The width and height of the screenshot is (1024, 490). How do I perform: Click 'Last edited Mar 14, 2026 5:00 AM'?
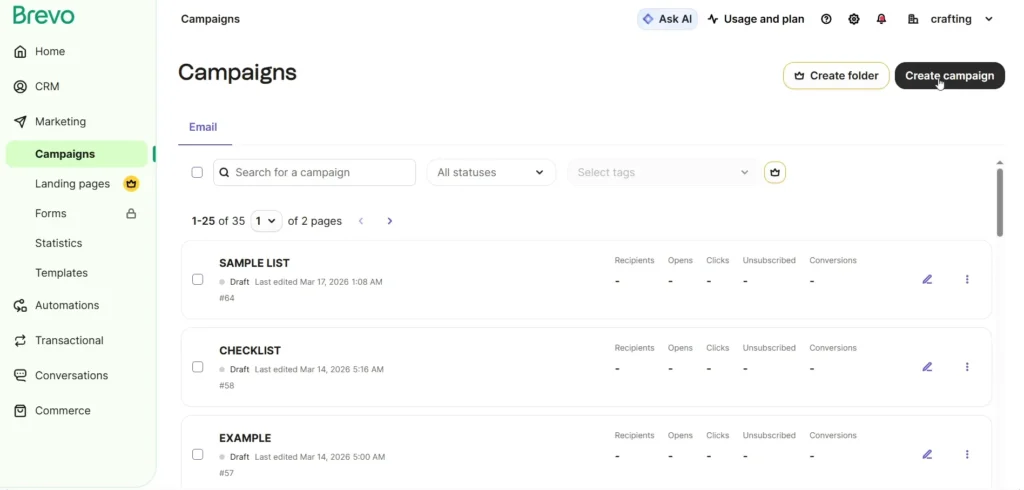coord(320,457)
